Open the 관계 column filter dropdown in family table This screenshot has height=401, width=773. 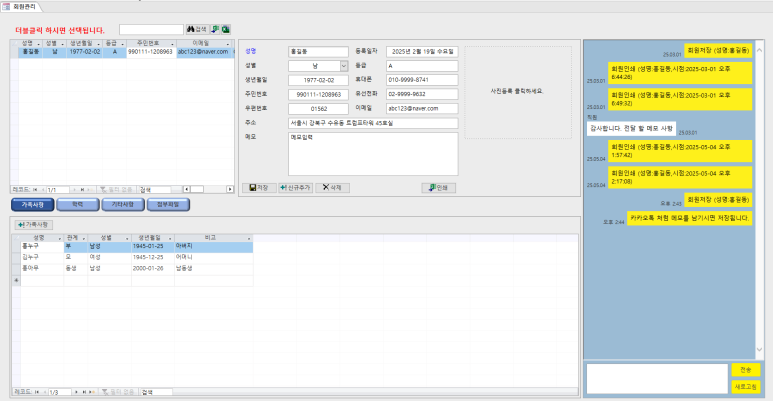tap(83, 237)
